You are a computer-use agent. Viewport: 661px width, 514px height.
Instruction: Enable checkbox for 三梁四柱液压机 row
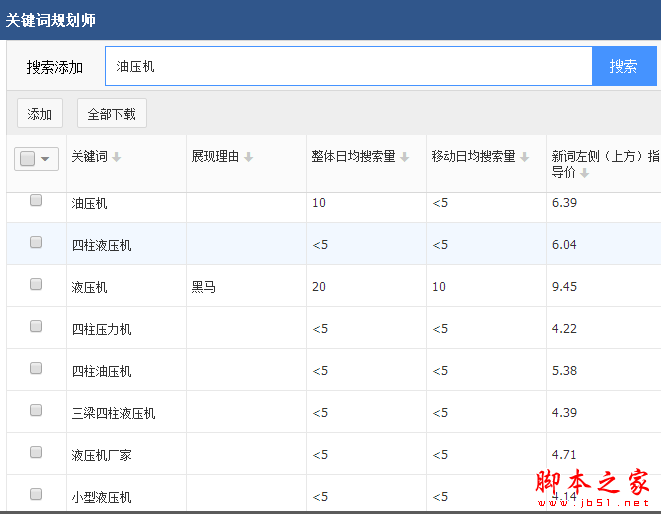36,411
